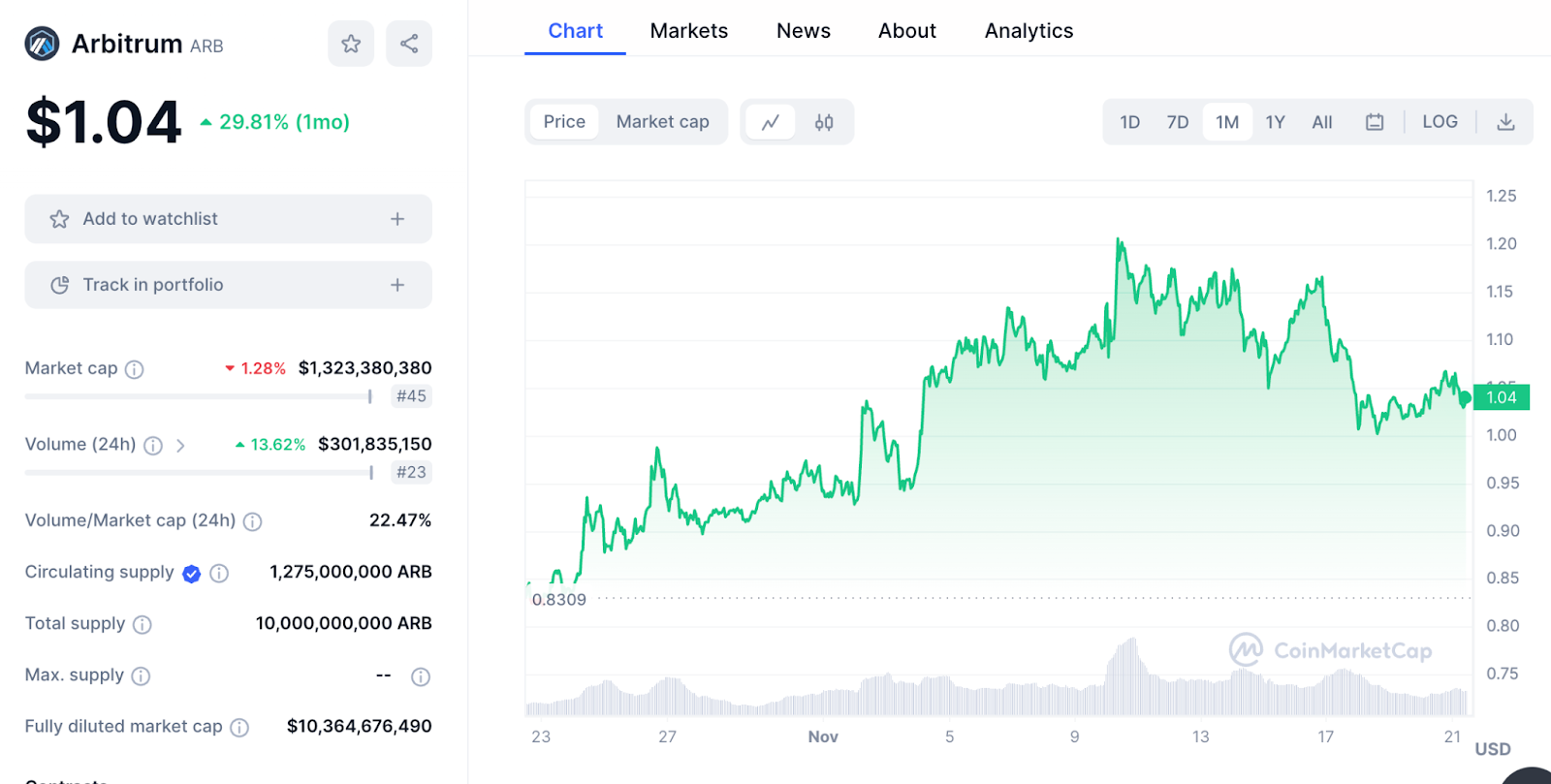
Task: Set chart range to 1Y
Action: (1276, 122)
